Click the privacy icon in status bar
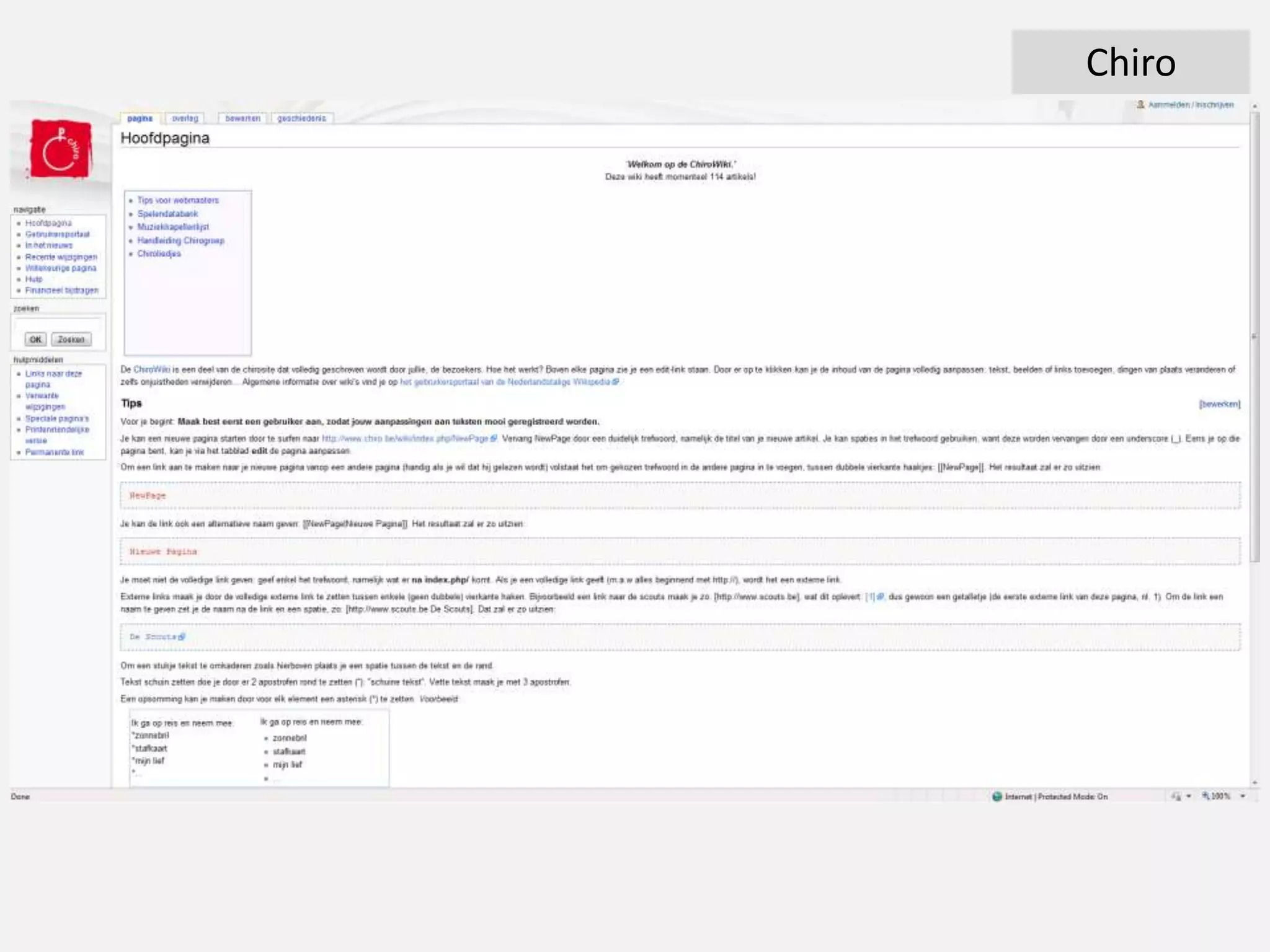 point(1176,796)
